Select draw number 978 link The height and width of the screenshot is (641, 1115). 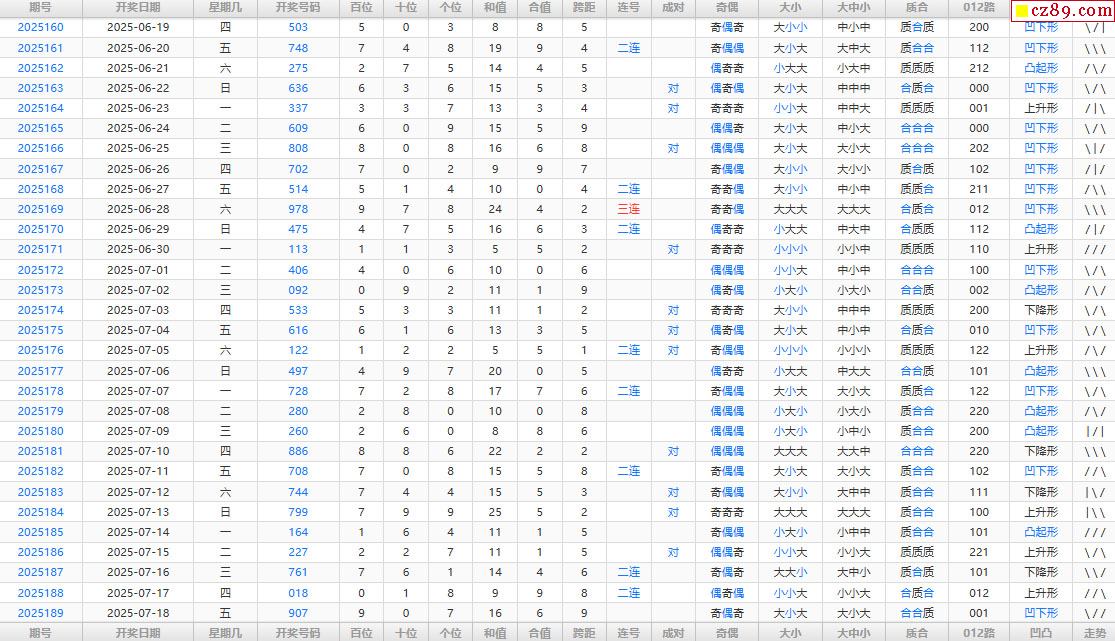tap(298, 209)
